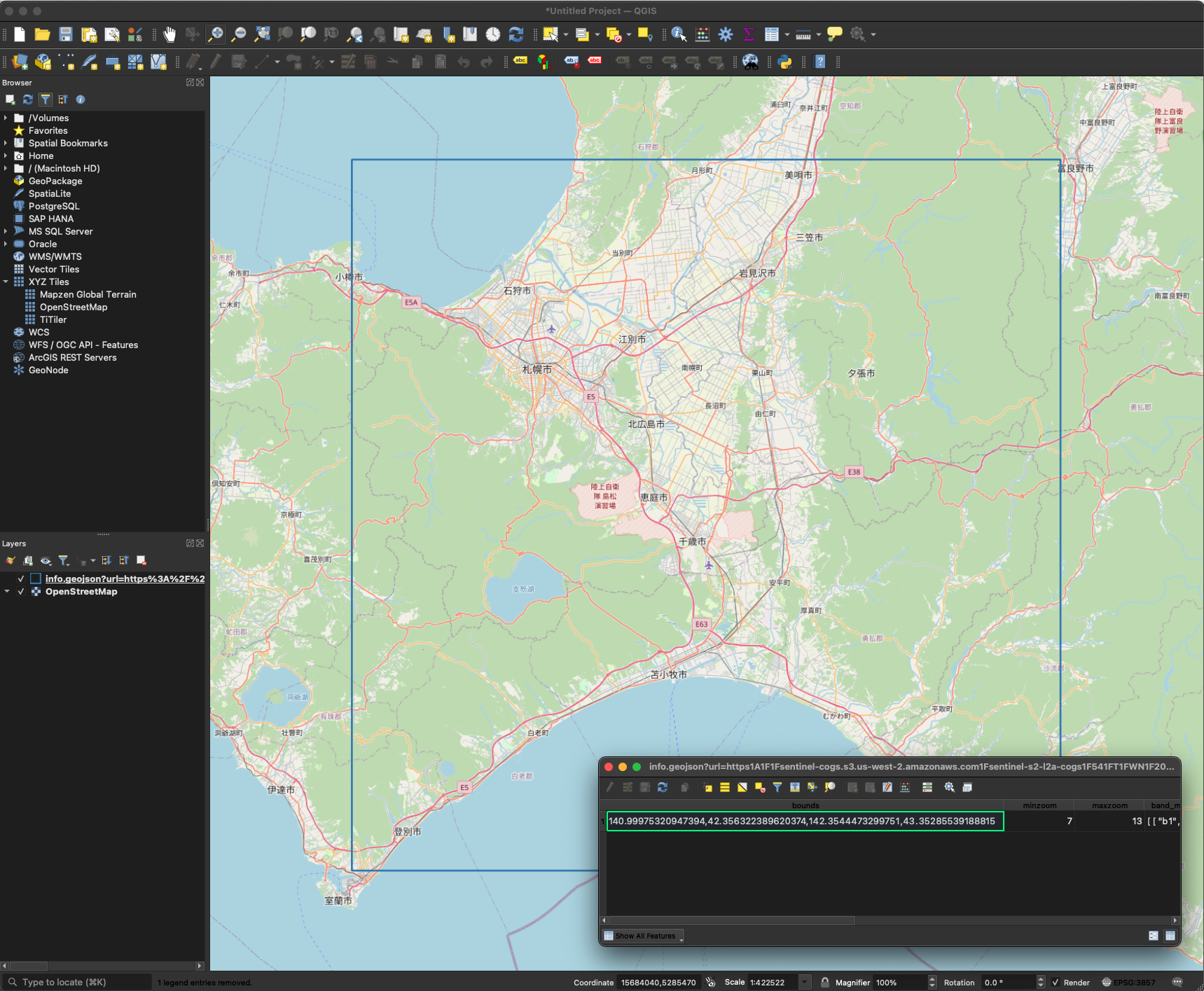Click the New GeoPackage Layer icon
Screen dimensions: 1204x991
(43, 62)
